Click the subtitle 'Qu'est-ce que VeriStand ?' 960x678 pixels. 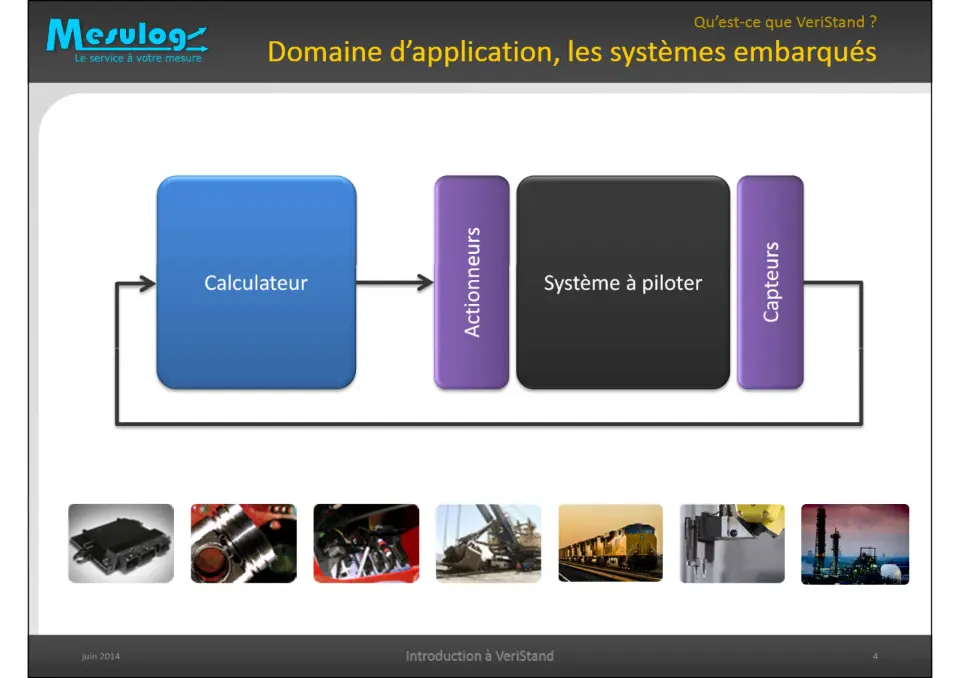pos(785,22)
